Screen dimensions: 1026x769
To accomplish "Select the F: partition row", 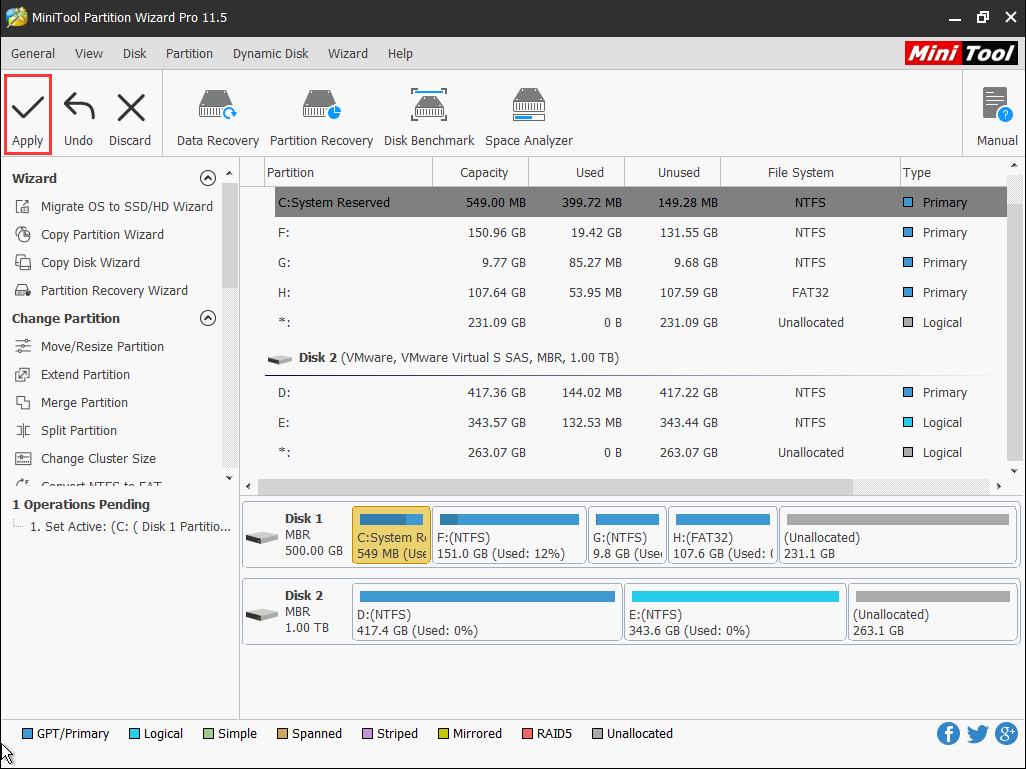I will click(x=641, y=232).
